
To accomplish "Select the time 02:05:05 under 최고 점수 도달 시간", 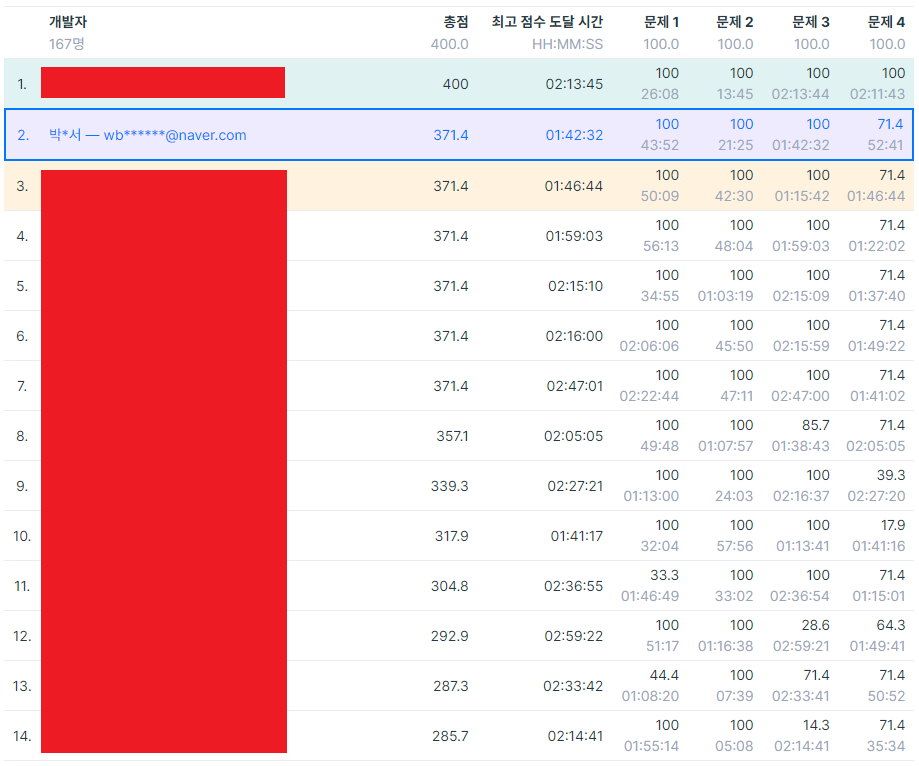I will [573, 436].
